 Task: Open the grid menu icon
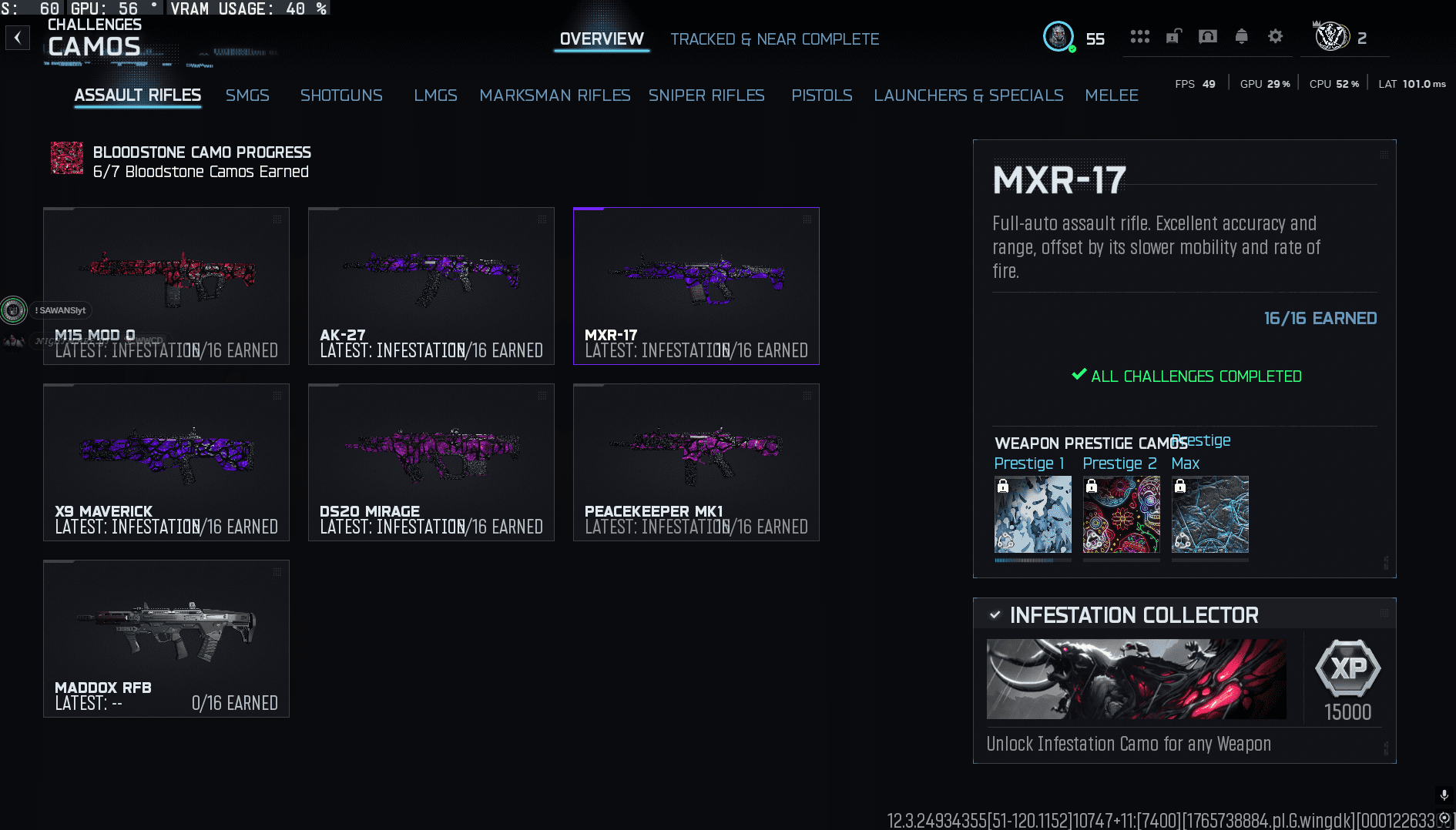[1139, 37]
